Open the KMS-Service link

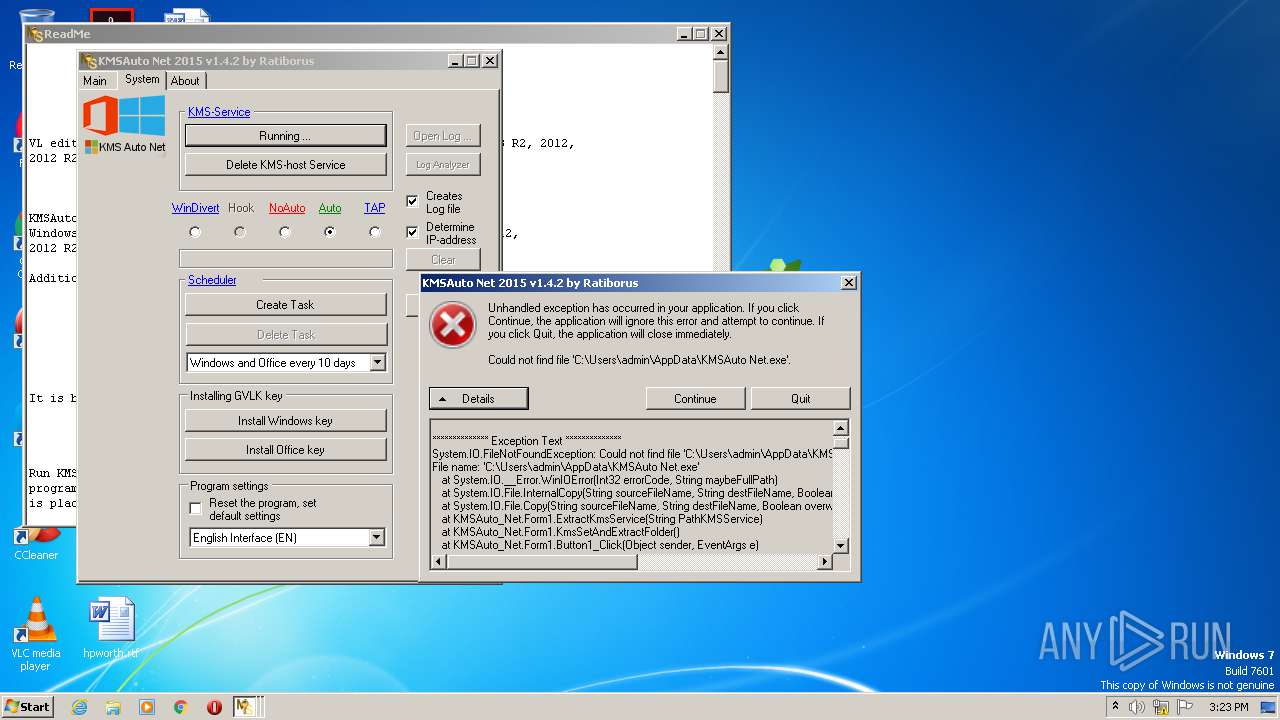219,112
